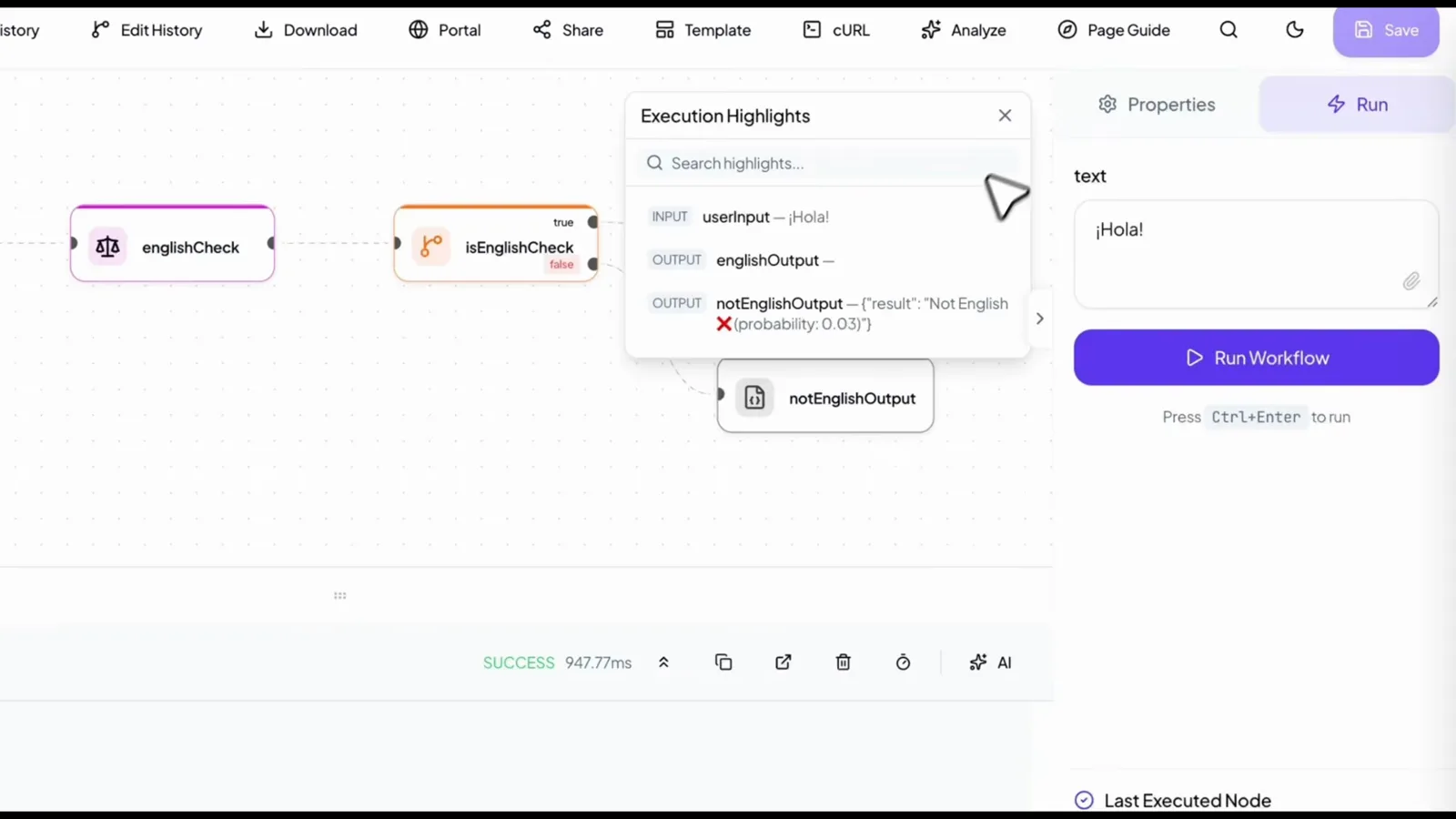Click the drag handle dots on bottom panel

click(340, 596)
